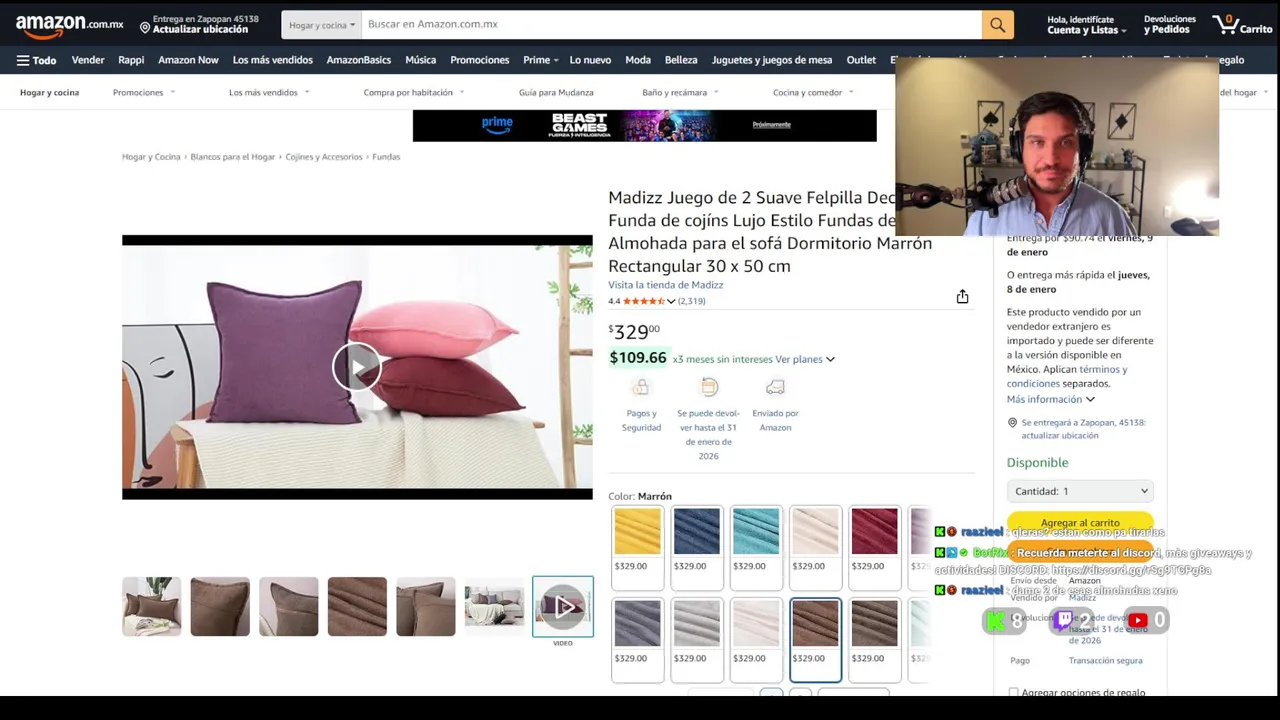Screen dimensions: 1280x720
Task: Click Guía para Mudanza subnav link
Action: pos(556,92)
